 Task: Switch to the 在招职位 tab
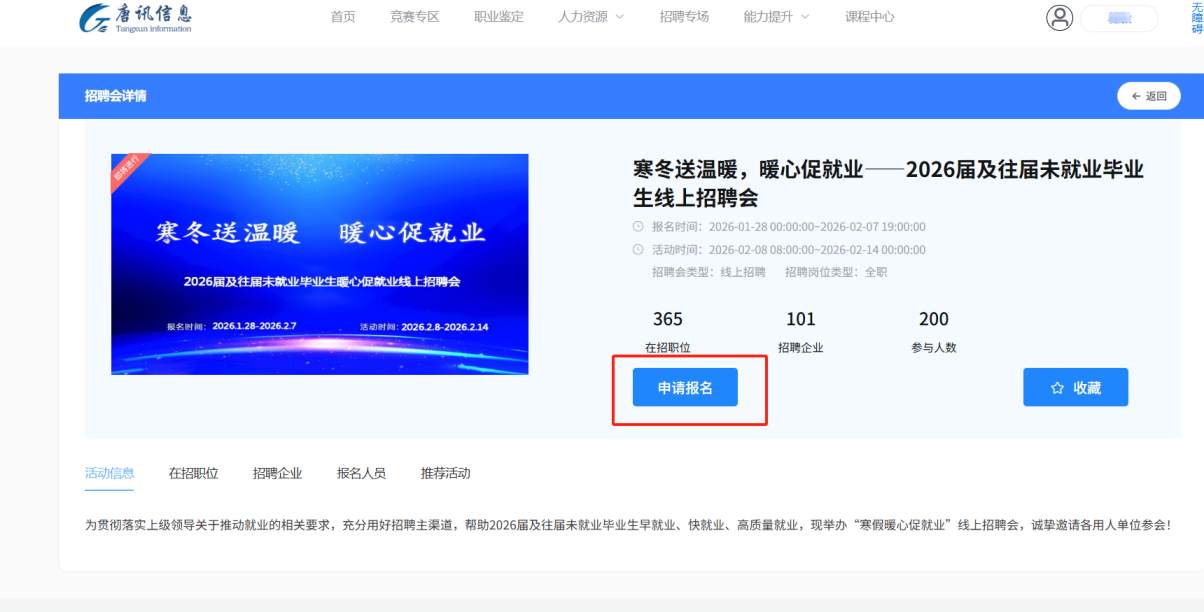click(194, 473)
